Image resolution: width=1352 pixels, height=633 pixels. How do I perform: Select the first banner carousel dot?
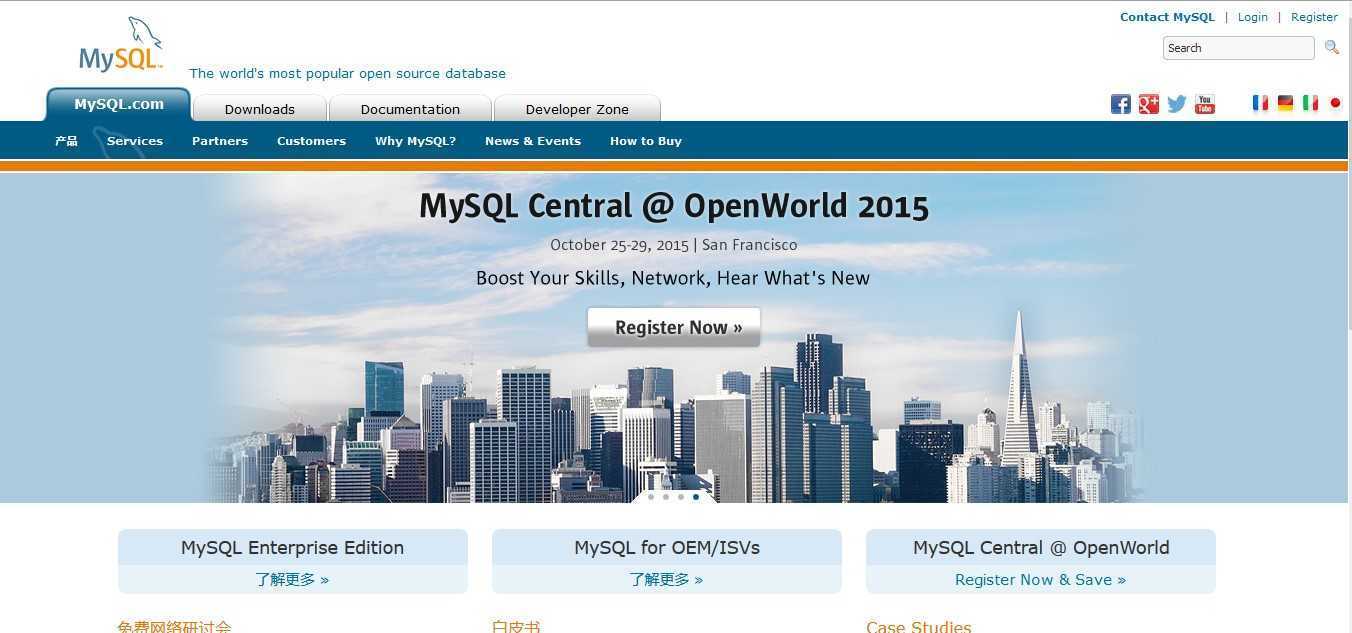651,497
